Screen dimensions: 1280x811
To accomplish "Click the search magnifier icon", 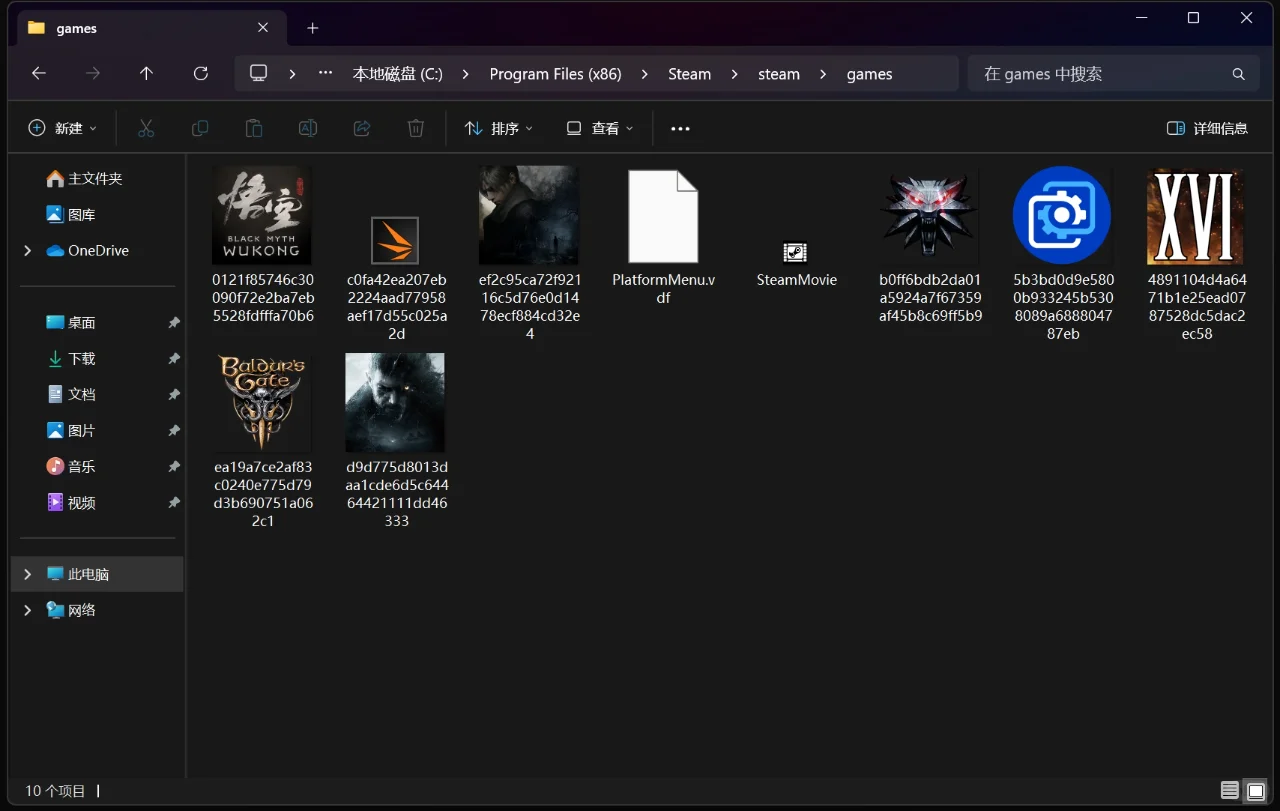I will pos(1238,74).
